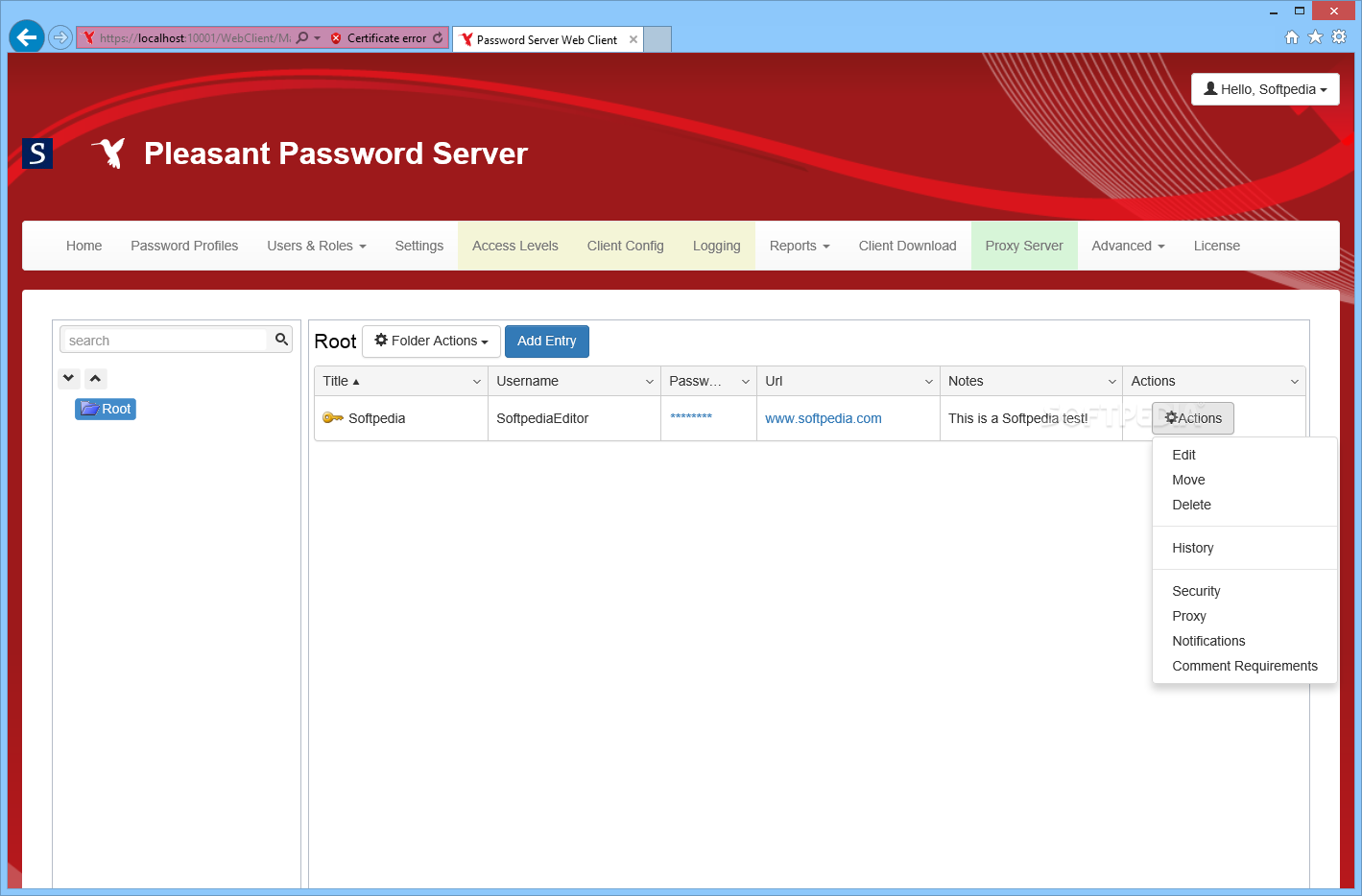The width and height of the screenshot is (1362, 896).
Task: Open Access Levels page
Action: (515, 246)
